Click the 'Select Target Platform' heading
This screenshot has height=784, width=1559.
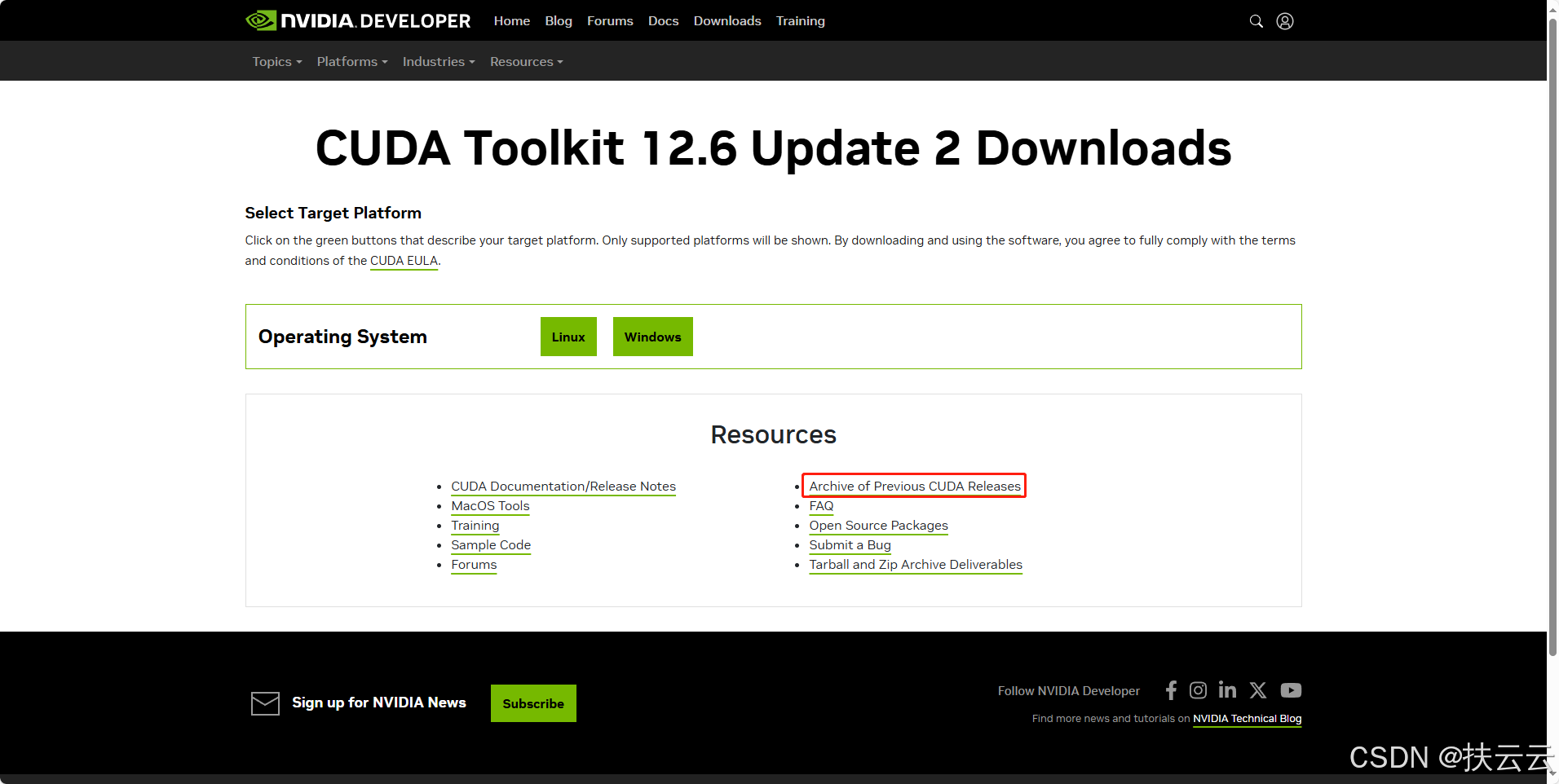click(333, 213)
